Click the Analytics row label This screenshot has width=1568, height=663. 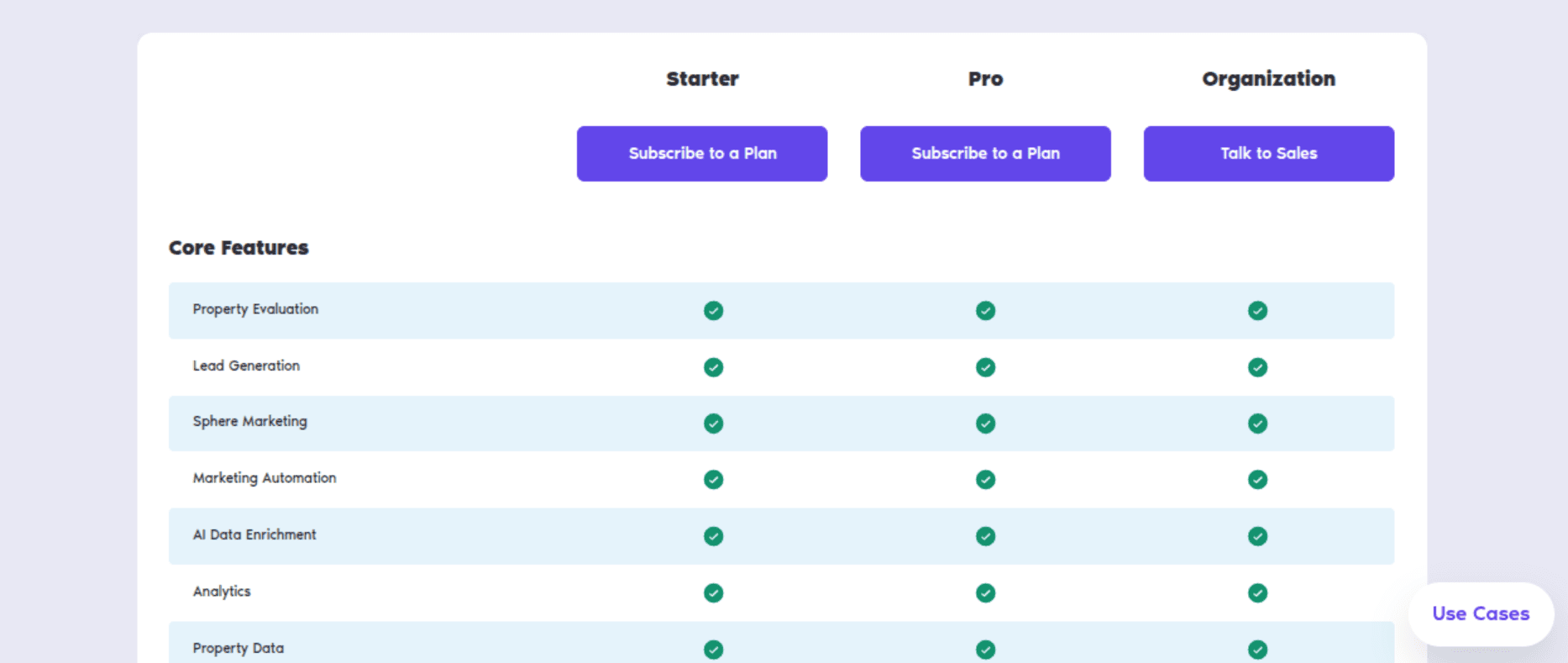222,592
